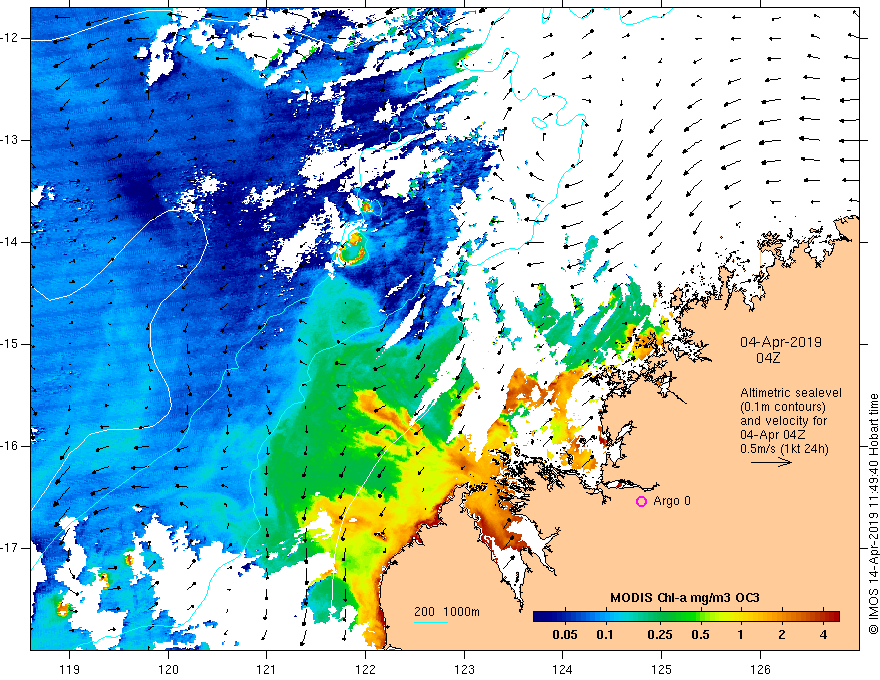This screenshot has height=680, width=880.
Task: Click the latitude axis label -12
Action: point(10,38)
